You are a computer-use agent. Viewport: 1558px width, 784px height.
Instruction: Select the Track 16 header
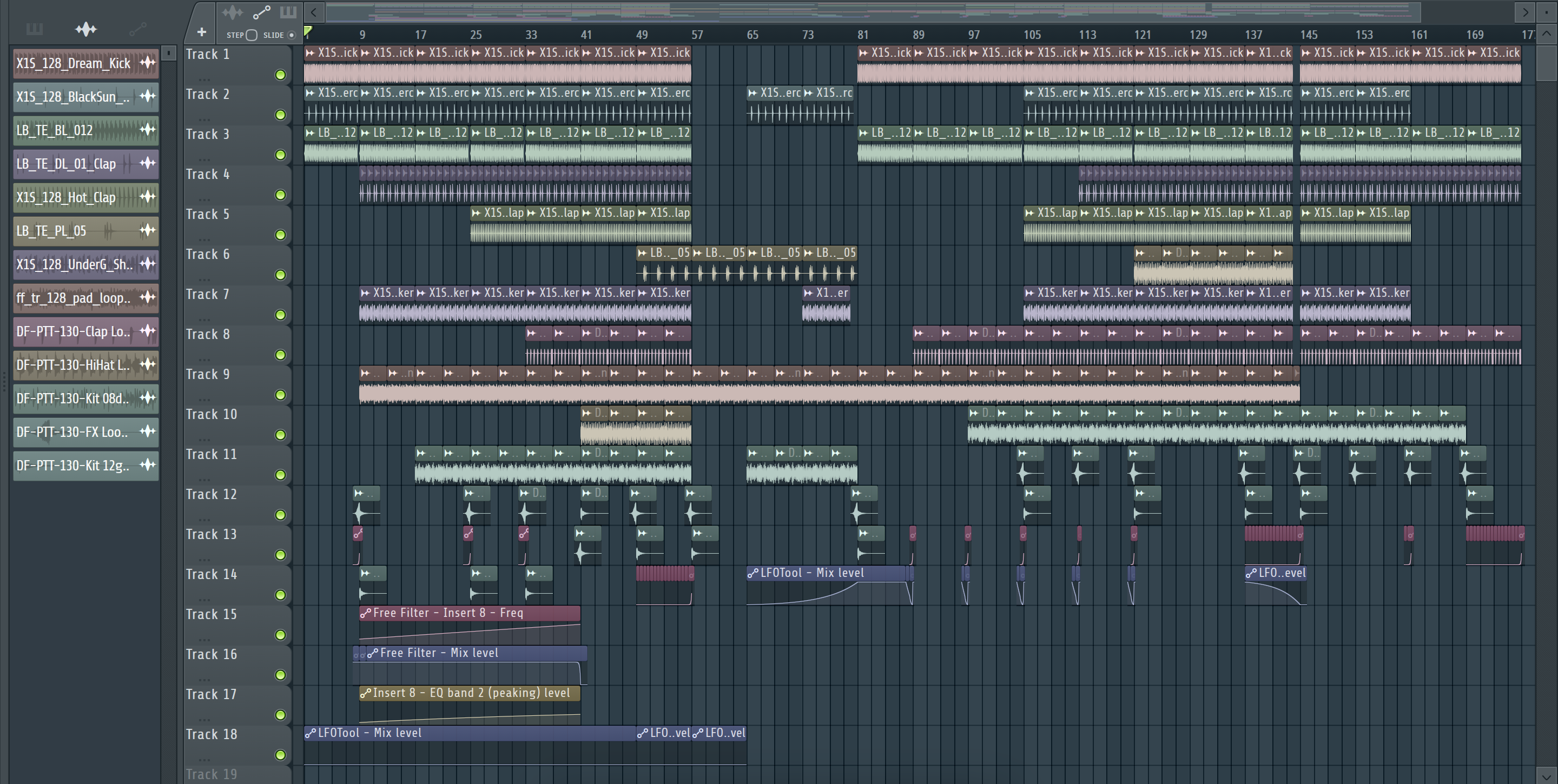(x=237, y=665)
